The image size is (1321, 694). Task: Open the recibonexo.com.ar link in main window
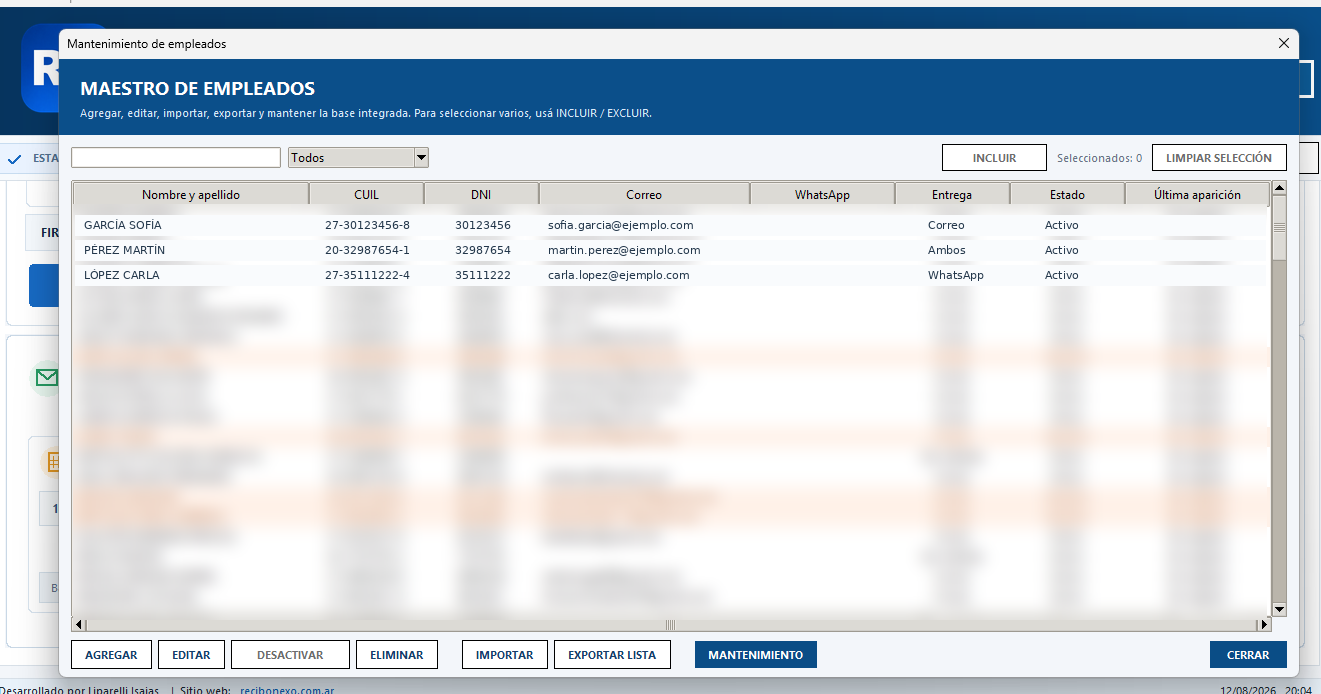point(287,690)
